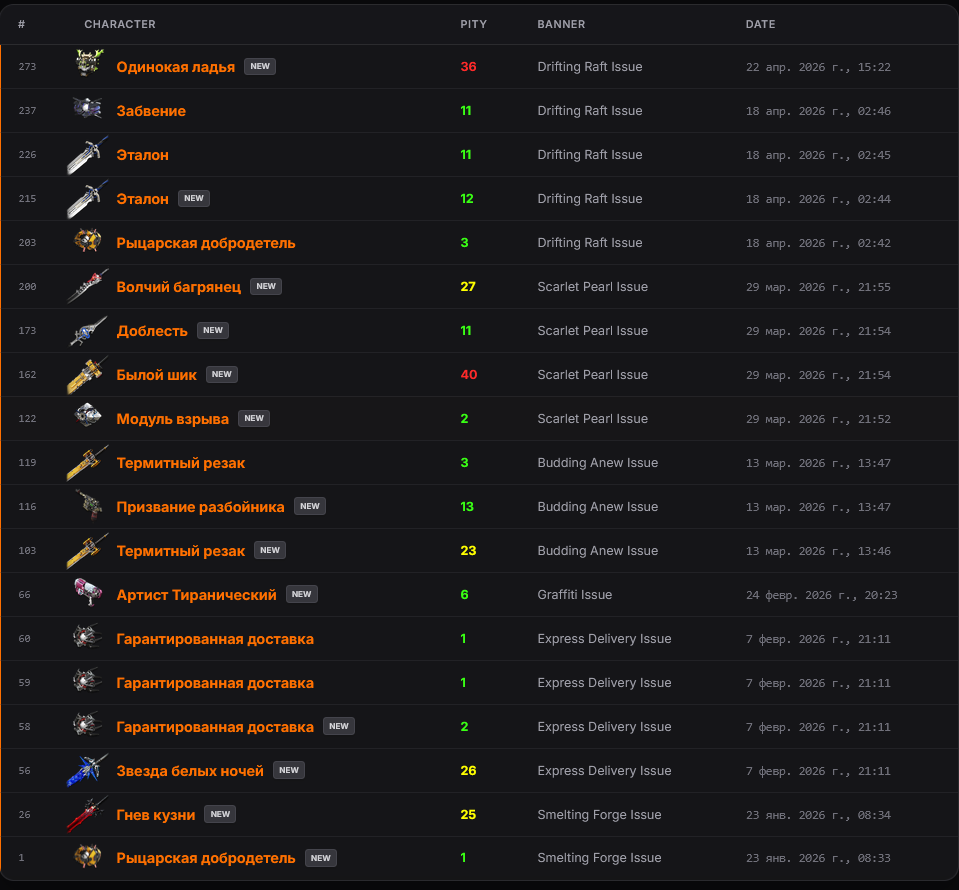Viewport: 959px width, 890px height.
Task: Open the Рыцарская добродетель link in row 203
Action: click(206, 243)
